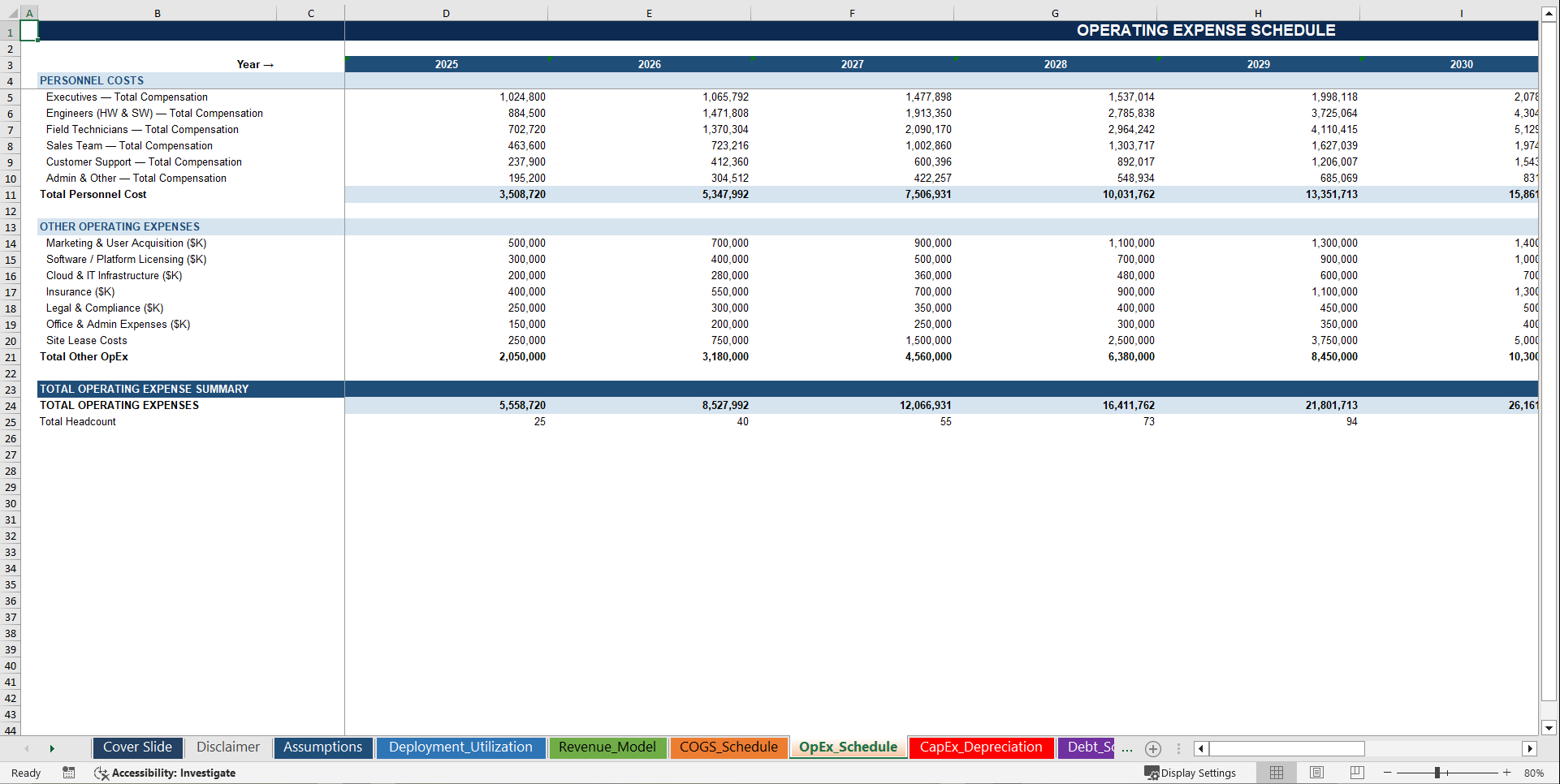Open Display Settings from the status bar
The width and height of the screenshot is (1560, 784).
1191,773
